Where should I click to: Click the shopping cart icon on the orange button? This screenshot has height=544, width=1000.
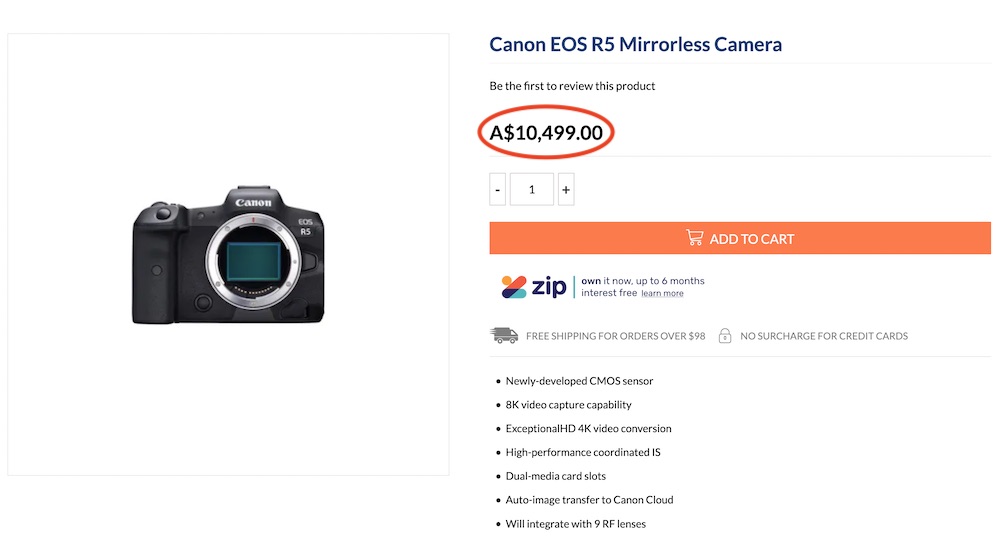click(x=695, y=238)
